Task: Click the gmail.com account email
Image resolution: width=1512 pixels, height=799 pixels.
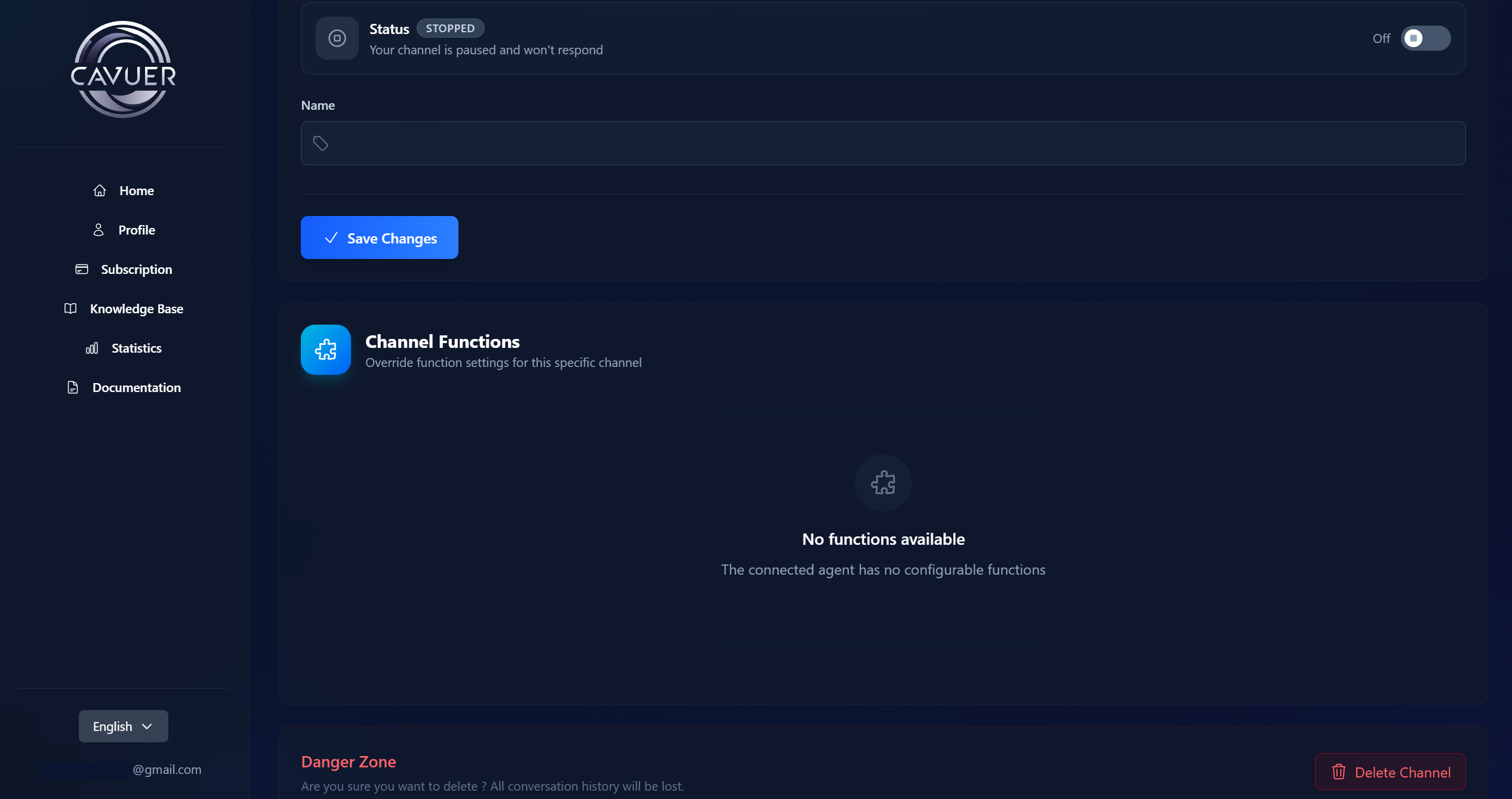Action: coord(167,769)
